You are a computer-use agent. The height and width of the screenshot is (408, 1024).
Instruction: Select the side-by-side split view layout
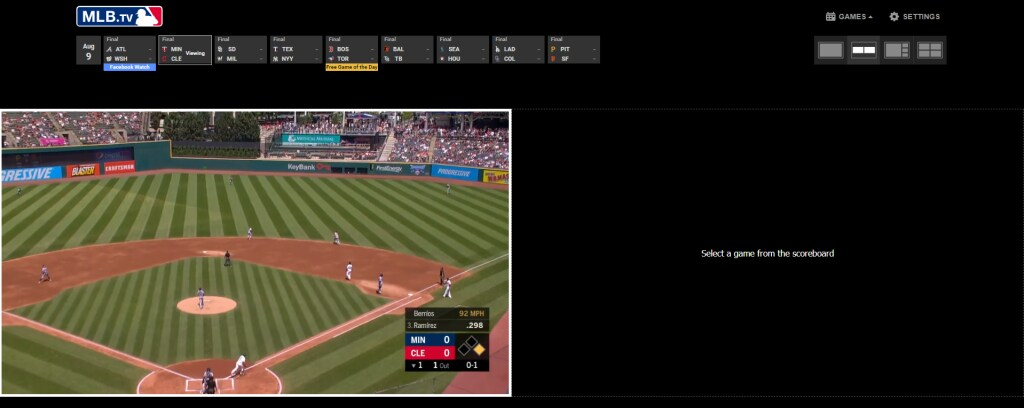pos(863,50)
